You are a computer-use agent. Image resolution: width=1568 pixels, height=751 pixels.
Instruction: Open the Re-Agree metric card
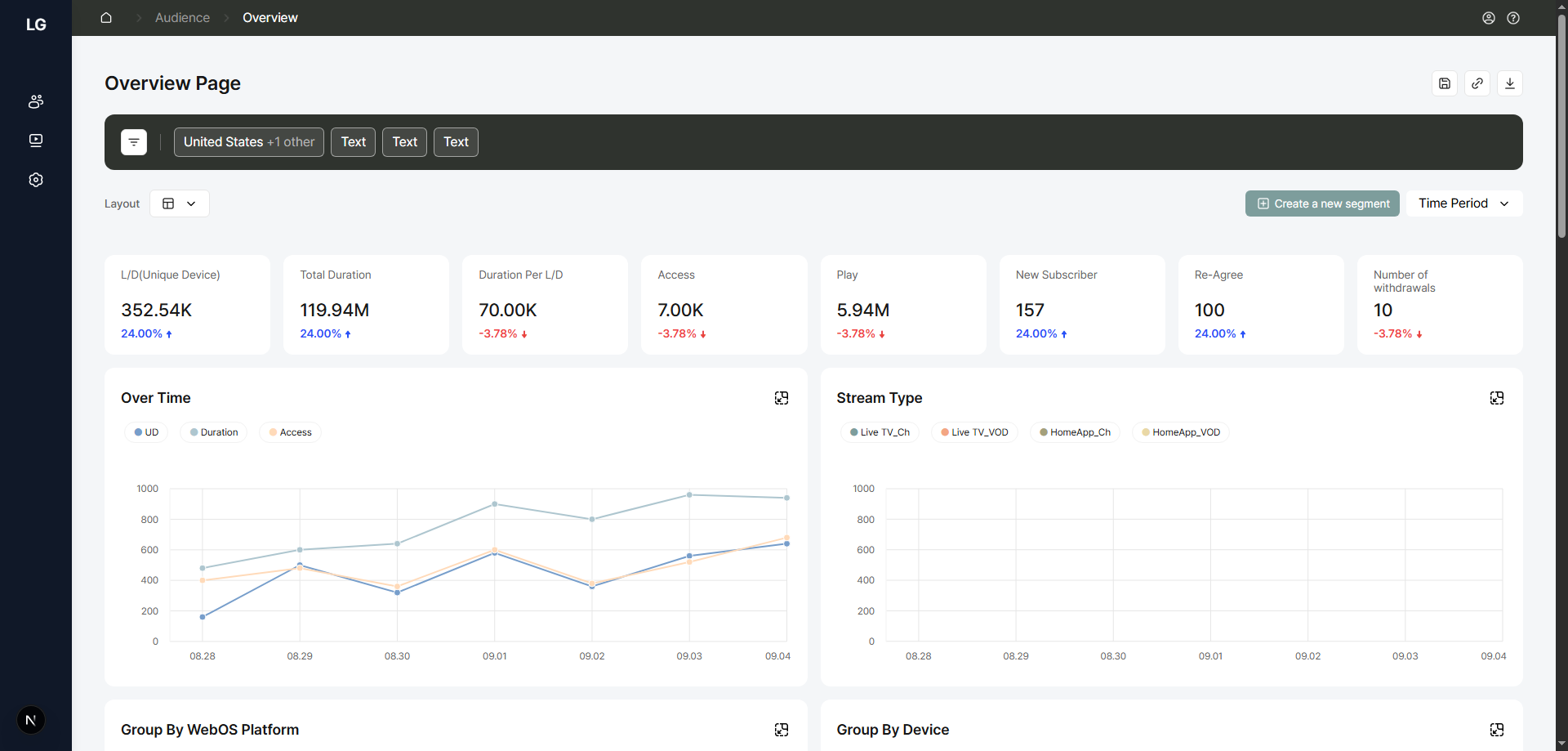coord(1261,305)
